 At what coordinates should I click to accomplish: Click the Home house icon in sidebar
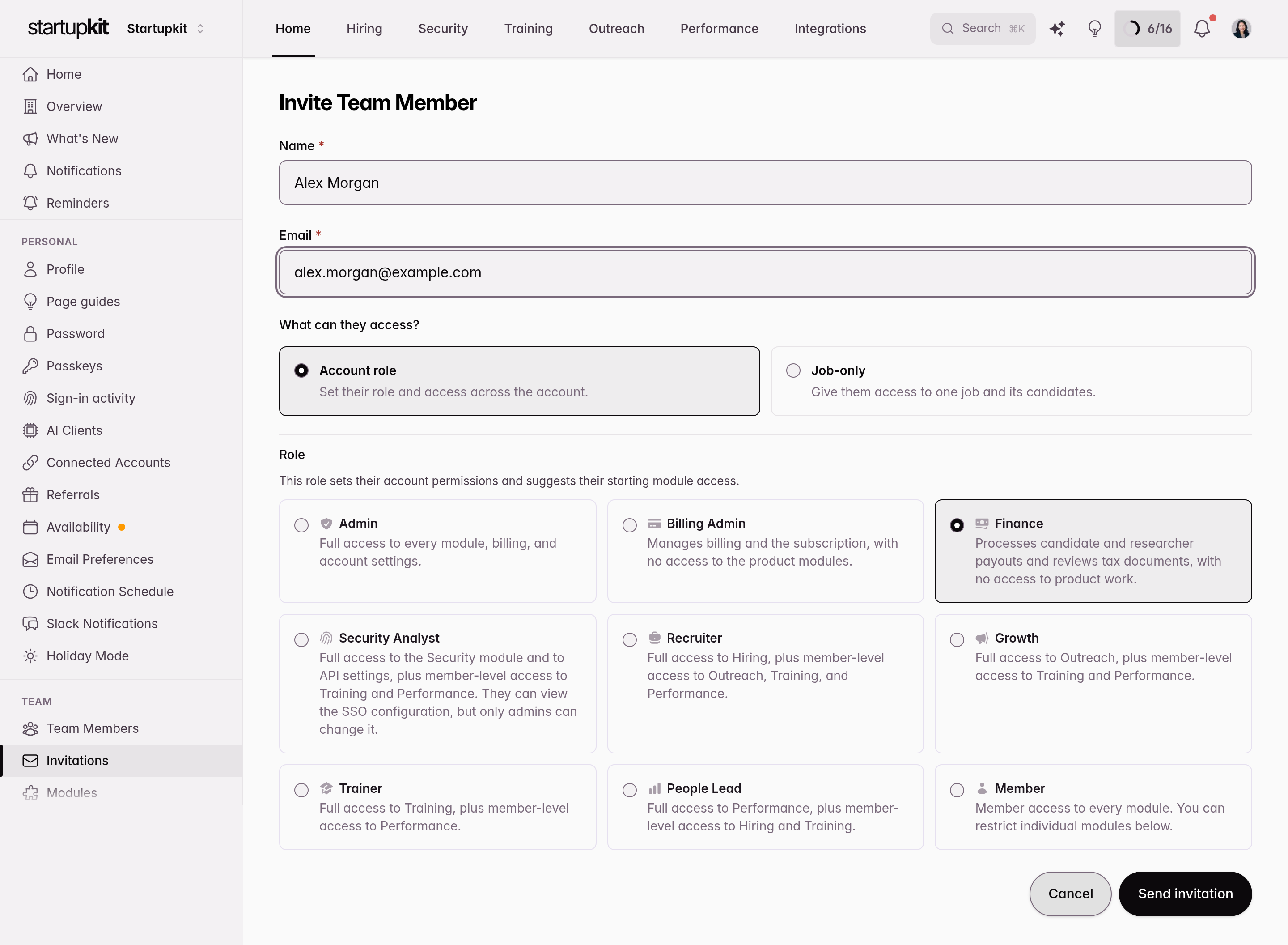pyautogui.click(x=30, y=74)
